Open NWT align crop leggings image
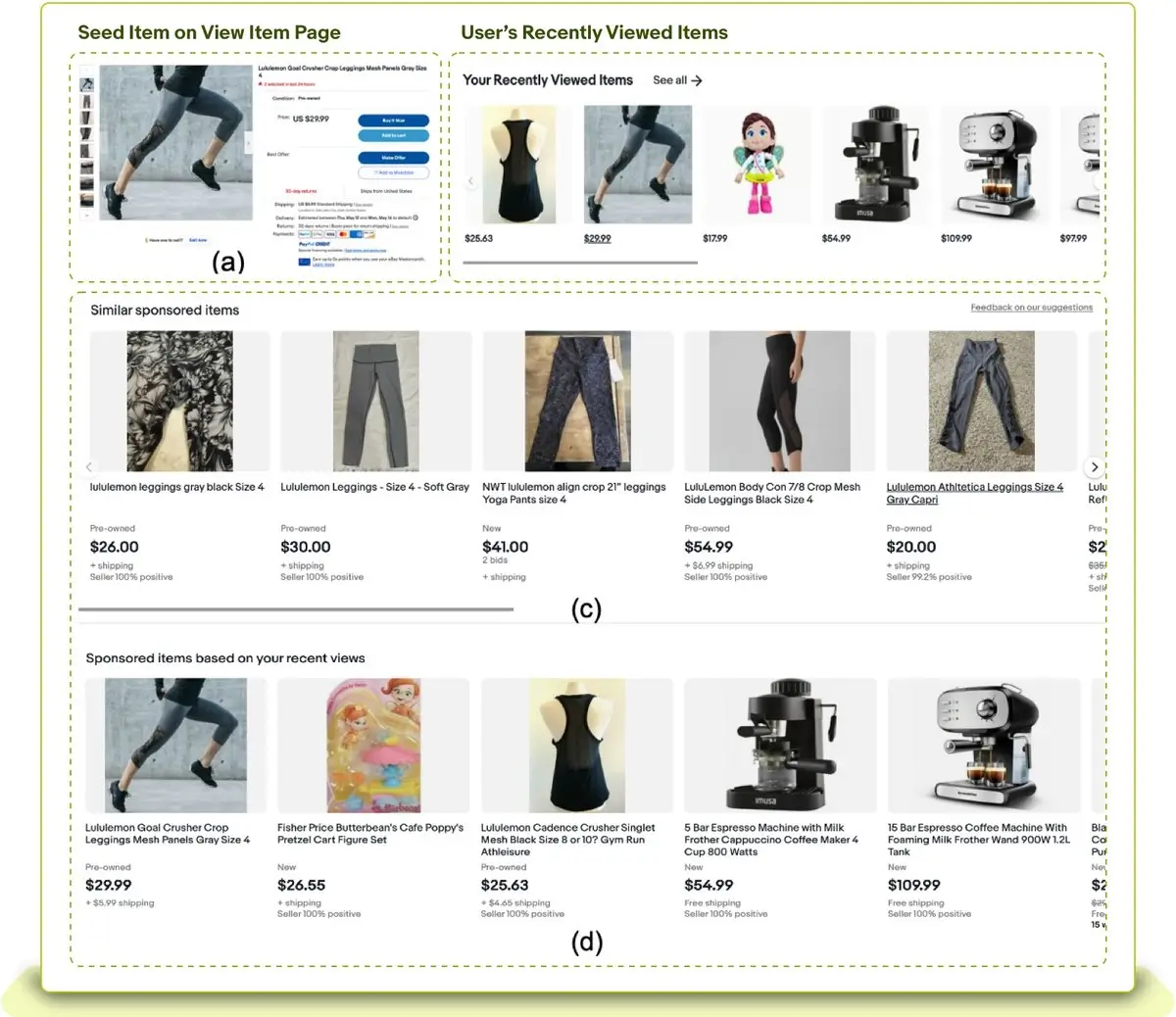 578,402
